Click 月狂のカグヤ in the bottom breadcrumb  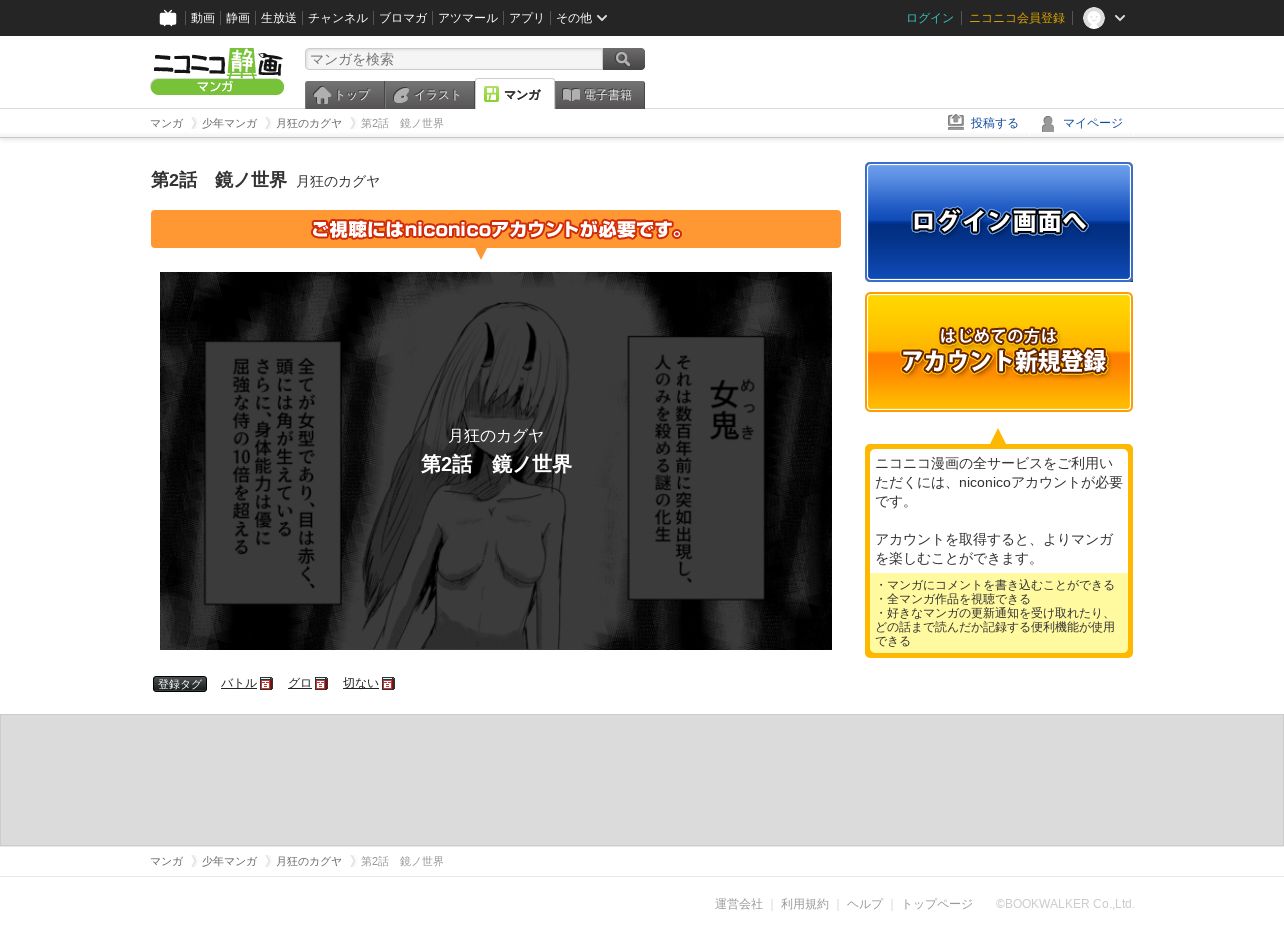[309, 861]
